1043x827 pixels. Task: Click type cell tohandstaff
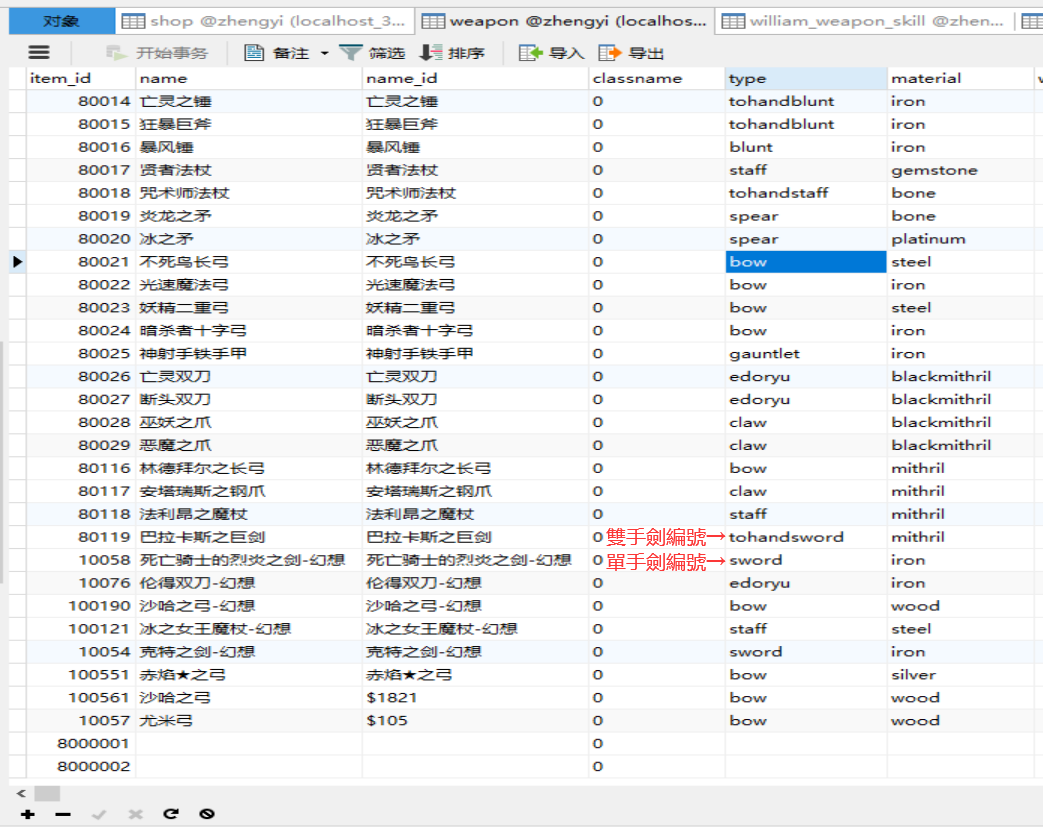tap(806, 193)
